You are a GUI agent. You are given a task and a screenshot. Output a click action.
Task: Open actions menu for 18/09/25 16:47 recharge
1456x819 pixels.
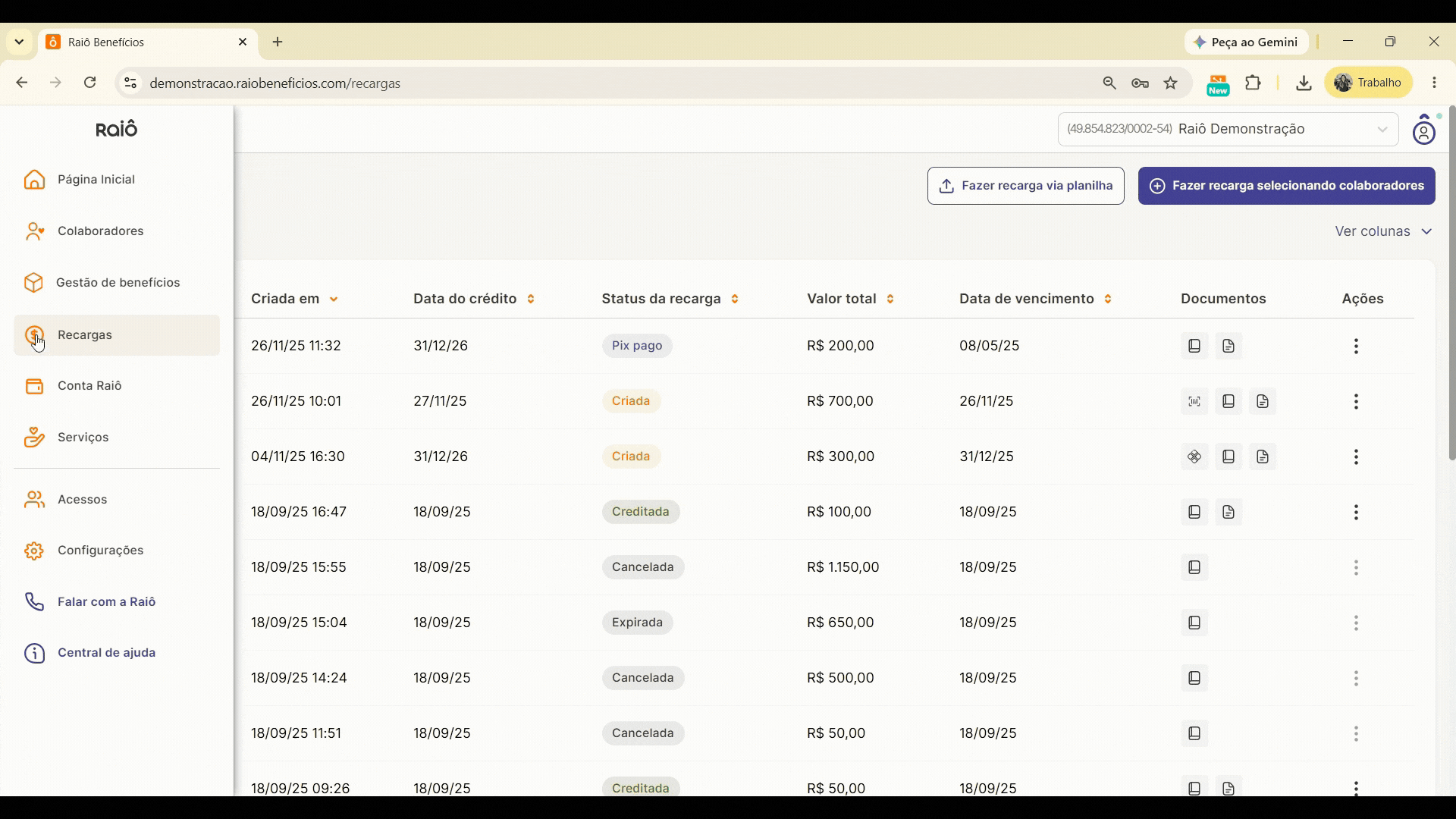pyautogui.click(x=1356, y=512)
